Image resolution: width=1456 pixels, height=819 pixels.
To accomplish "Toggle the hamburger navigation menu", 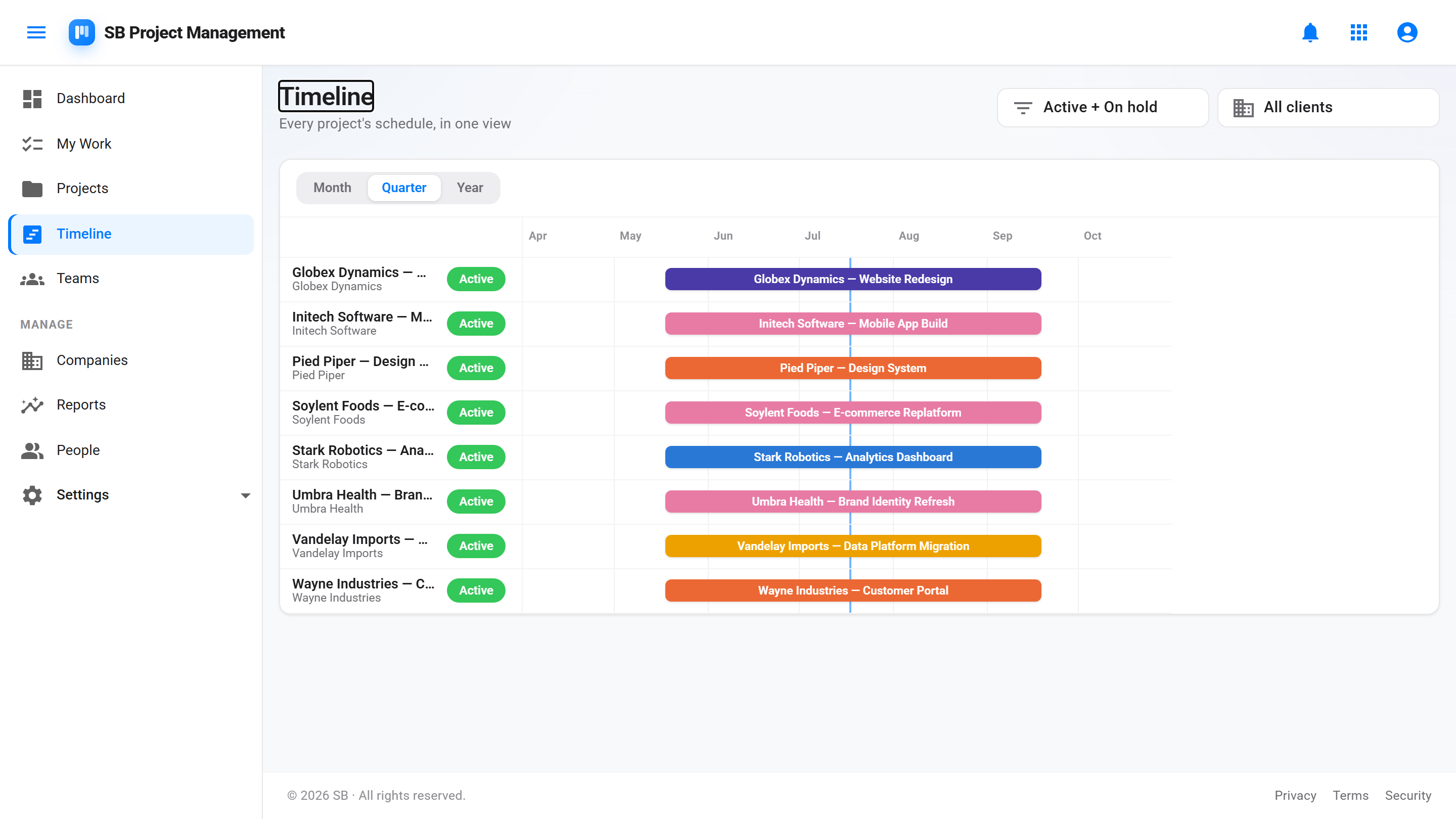I will click(x=36, y=32).
